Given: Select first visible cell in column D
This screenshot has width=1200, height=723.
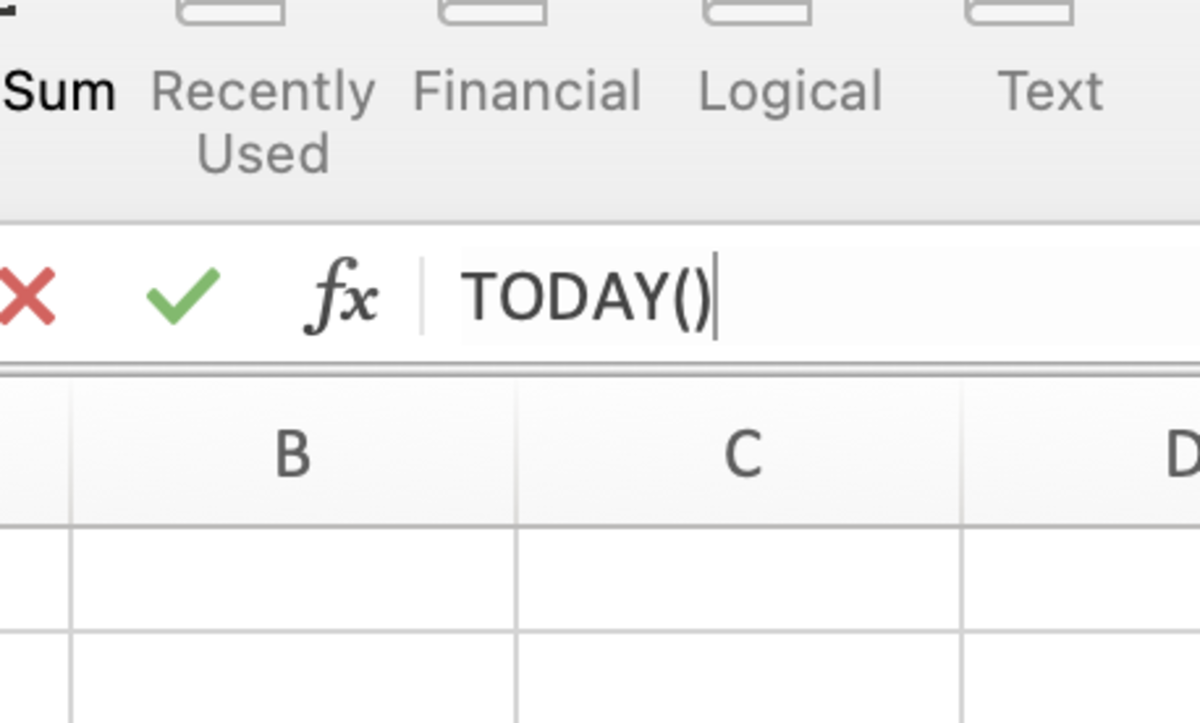Looking at the screenshot, I should coord(1081,578).
